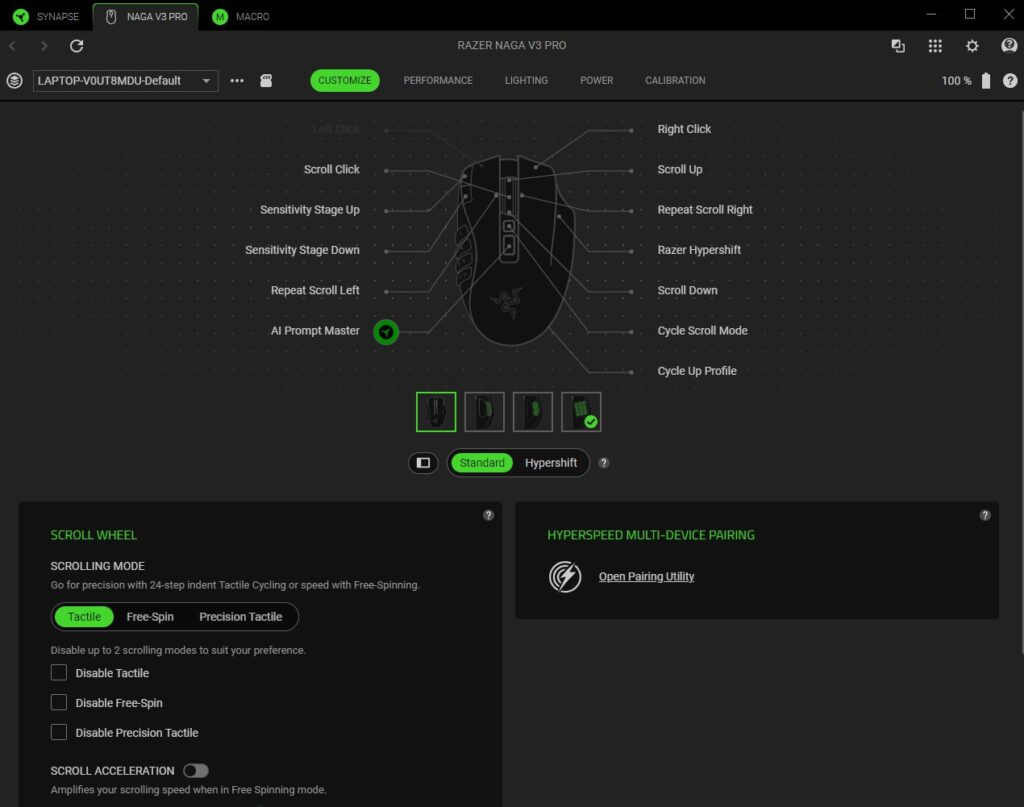Click the vertical scrollbar on right edge
This screenshot has width=1024, height=807.
point(1021,382)
